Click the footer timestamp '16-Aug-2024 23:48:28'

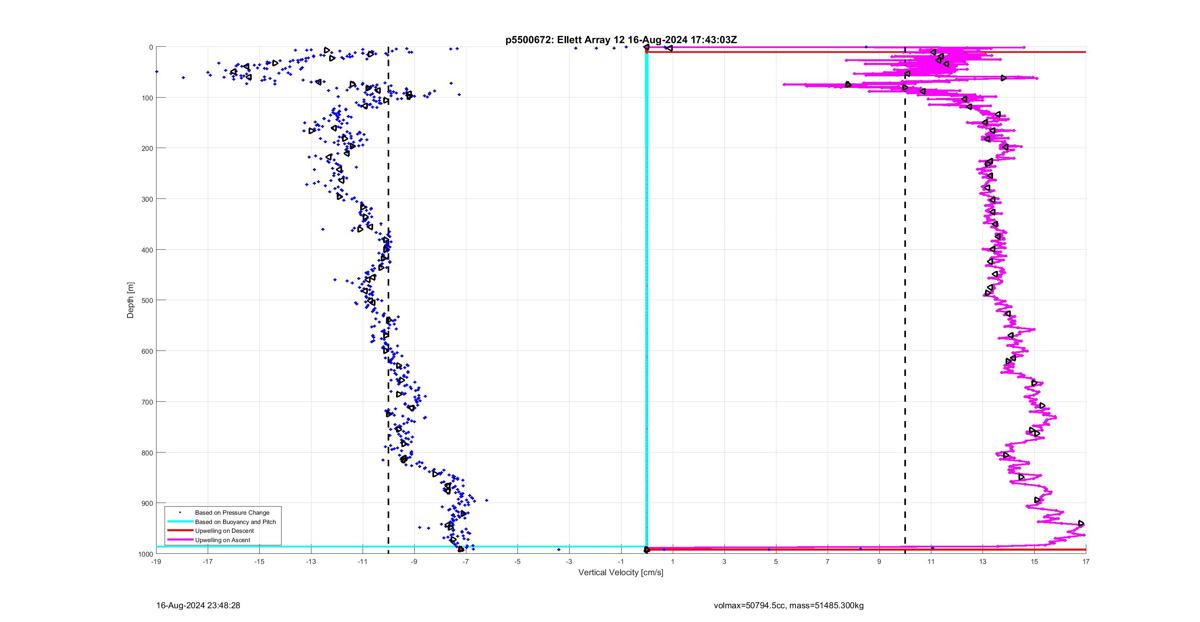coord(198,605)
